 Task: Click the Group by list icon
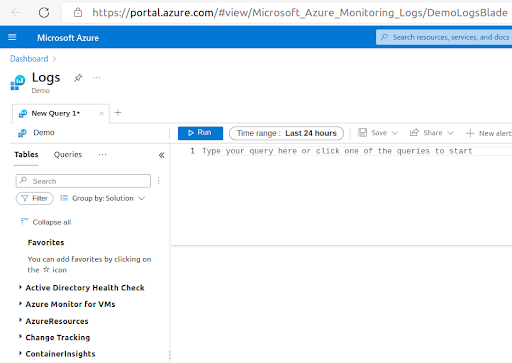coord(64,198)
